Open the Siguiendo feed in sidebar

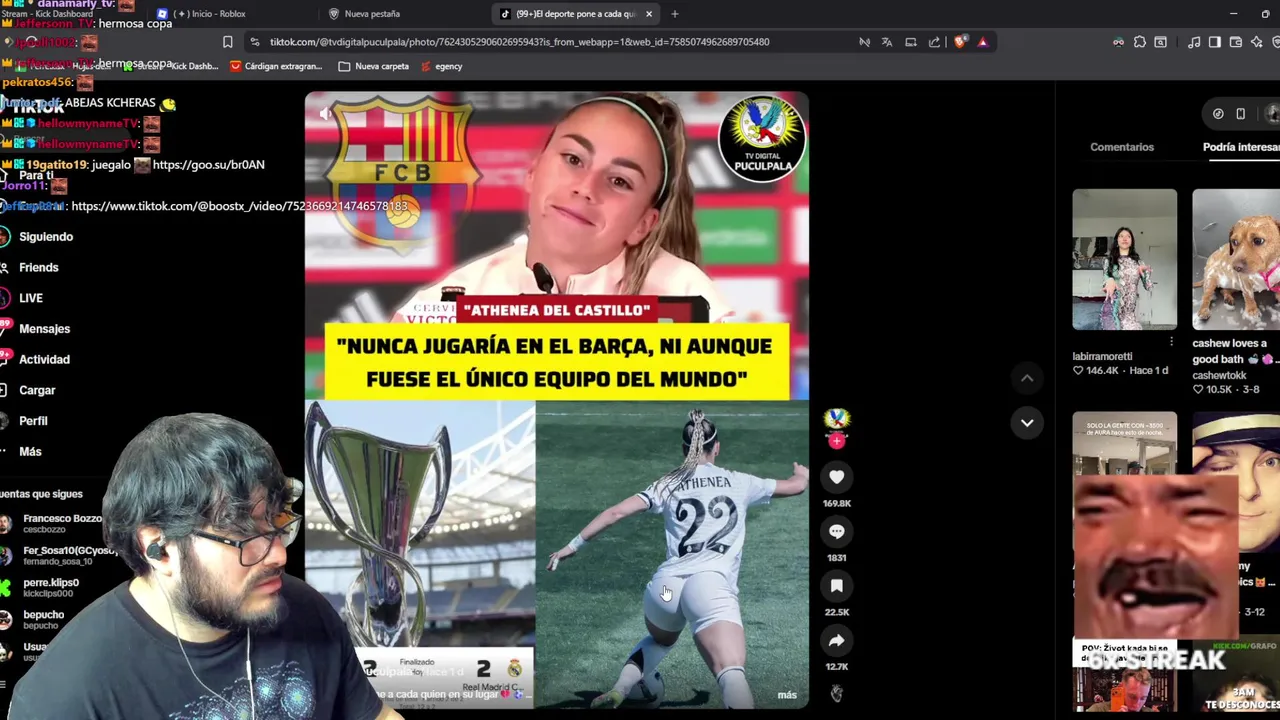point(46,237)
